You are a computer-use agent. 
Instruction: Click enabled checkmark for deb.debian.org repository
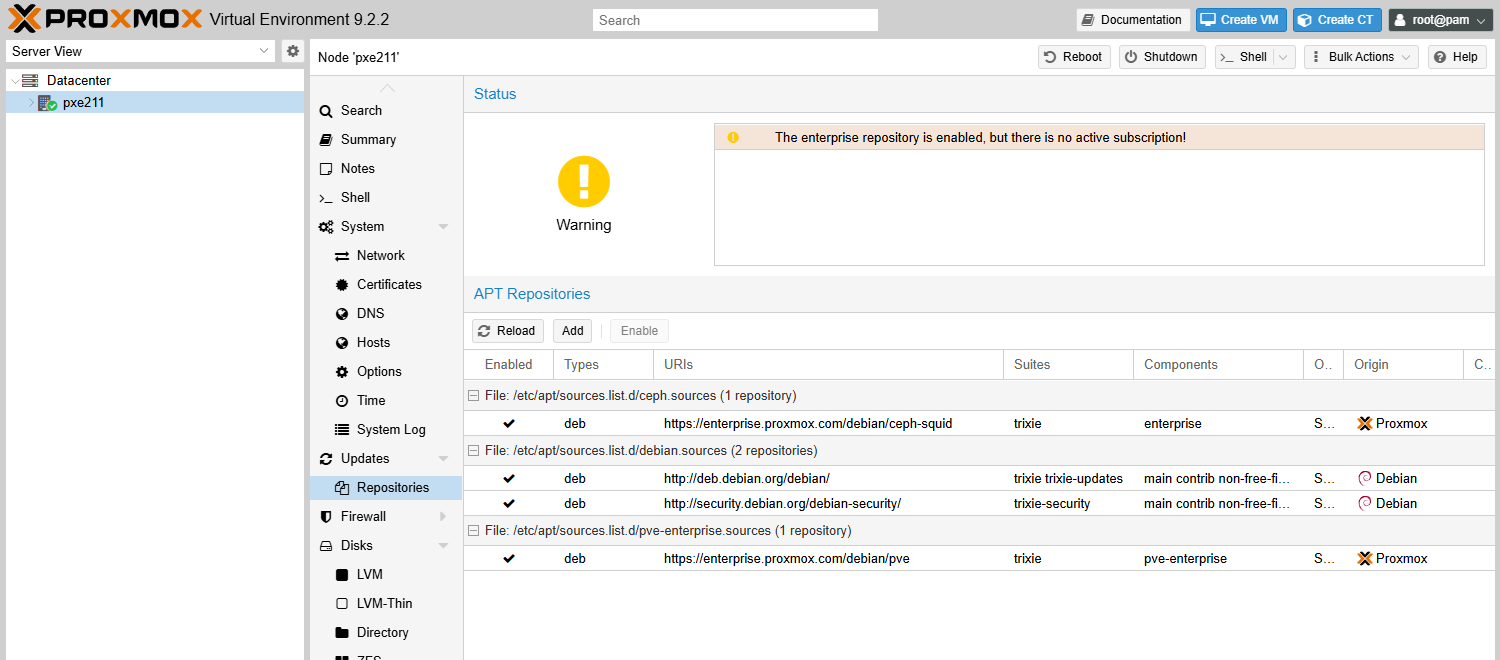(x=509, y=479)
